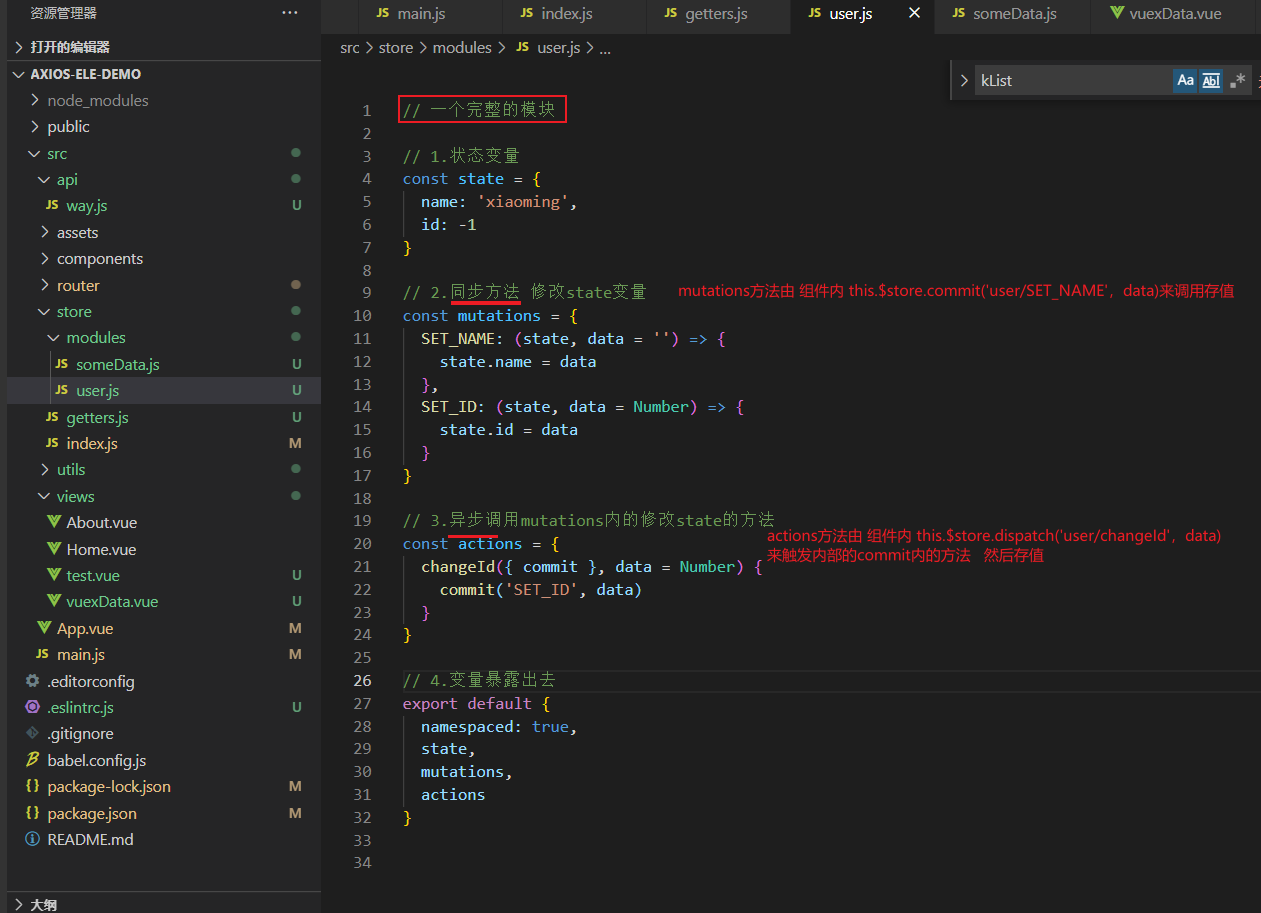1261x913 pixels.
Task: Collapse the store folder
Action: [164, 311]
